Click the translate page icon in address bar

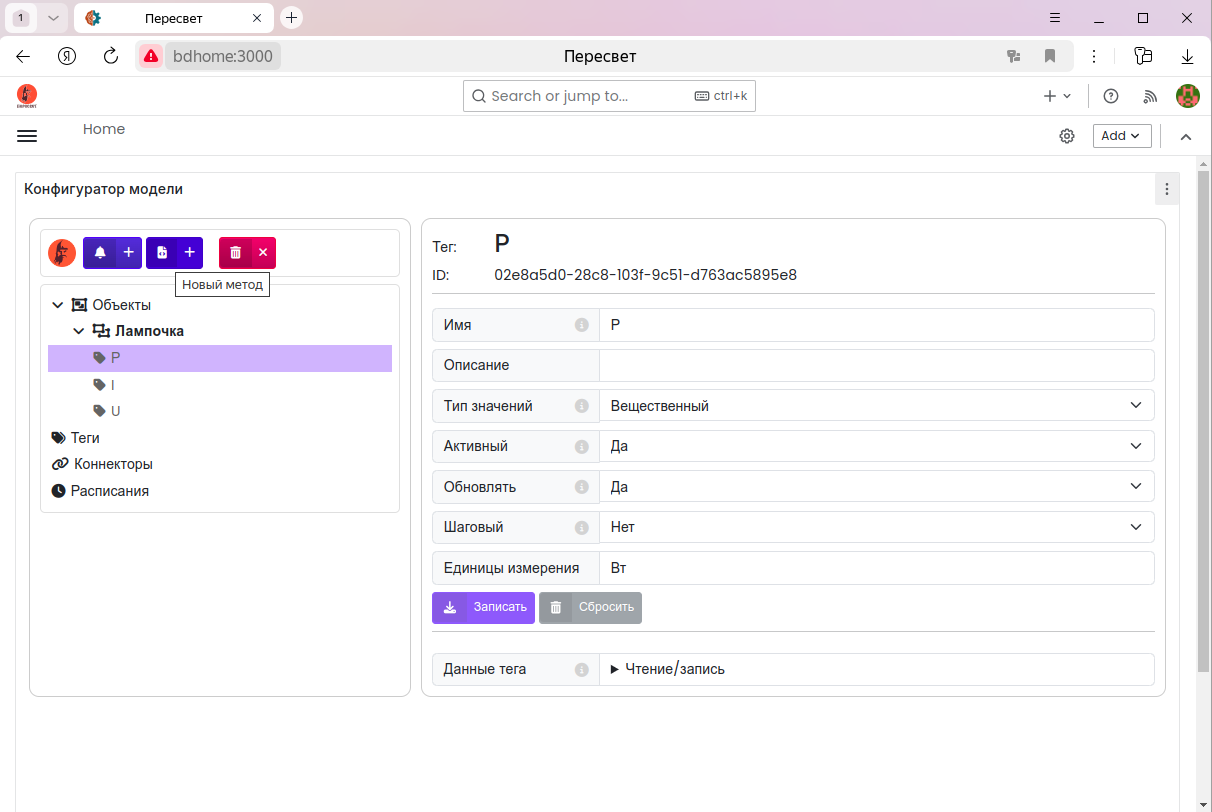(x=1013, y=56)
